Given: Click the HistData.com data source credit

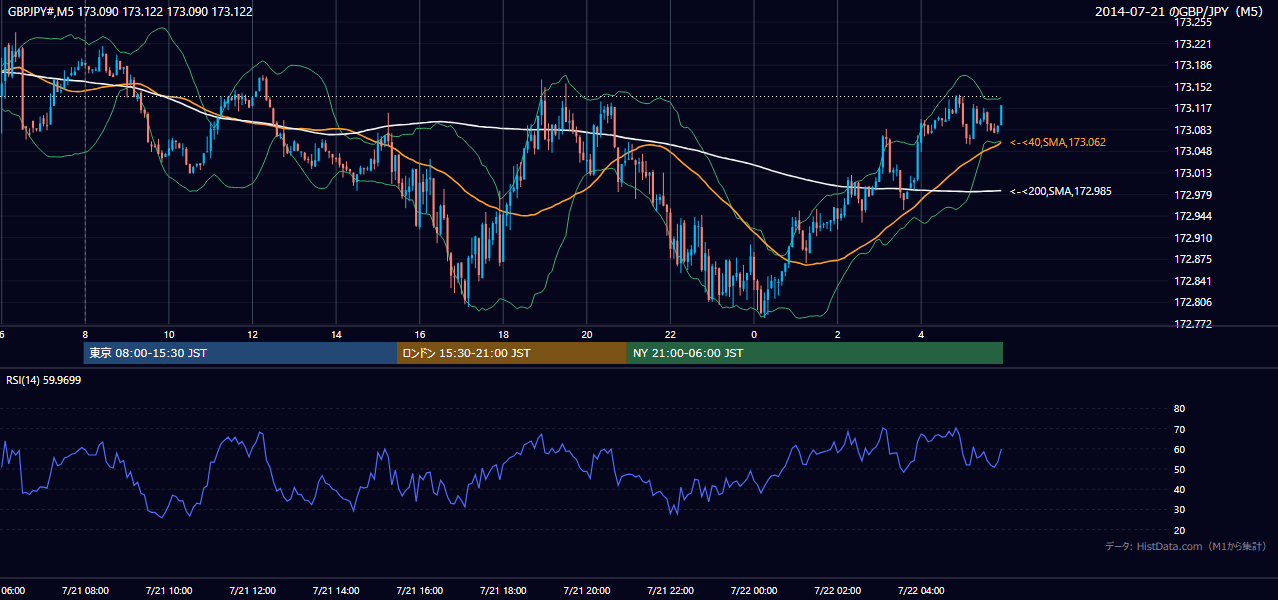Looking at the screenshot, I should pos(1185,546).
